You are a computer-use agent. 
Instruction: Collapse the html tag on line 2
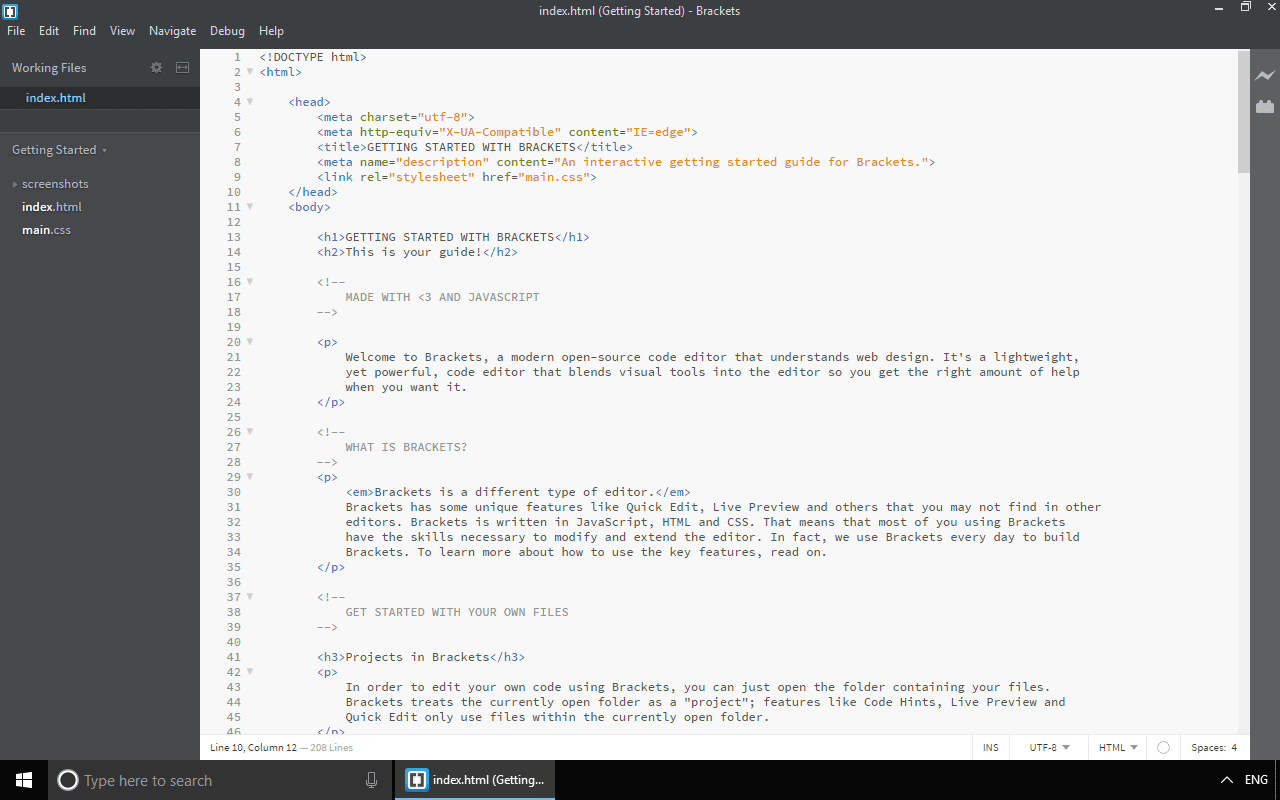[x=250, y=72]
